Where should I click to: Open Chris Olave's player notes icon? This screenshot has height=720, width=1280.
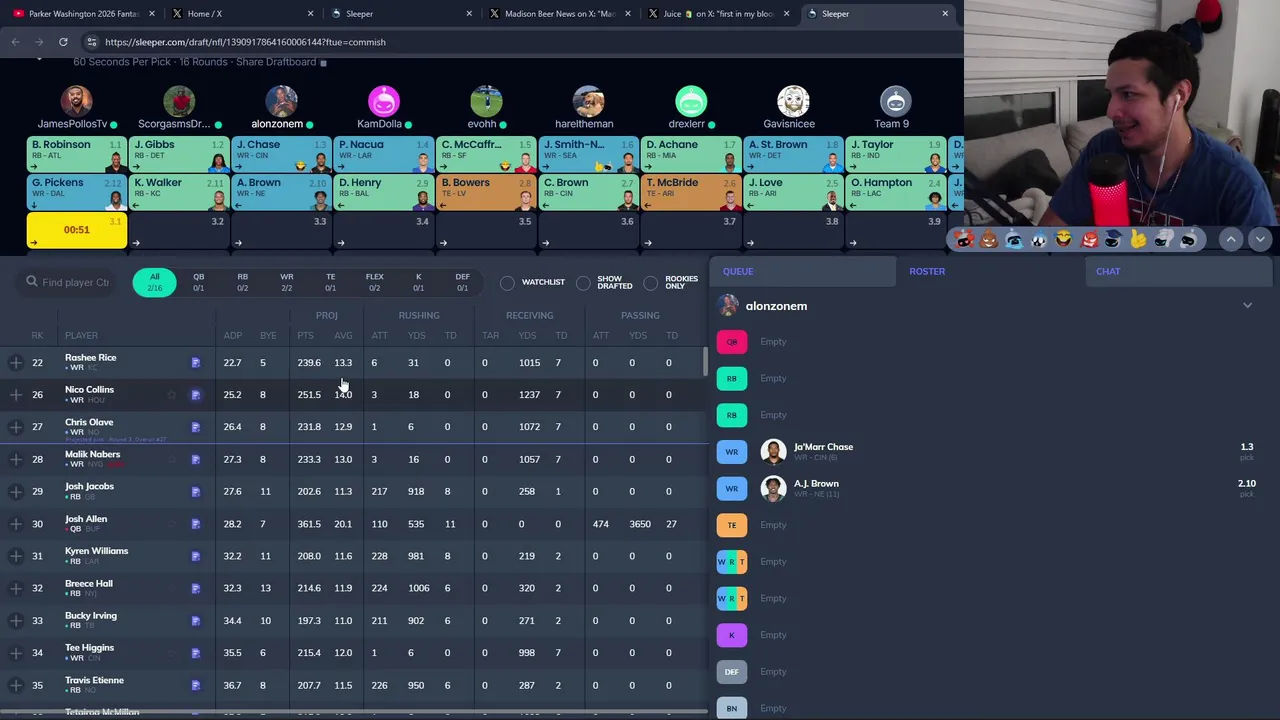[196, 427]
